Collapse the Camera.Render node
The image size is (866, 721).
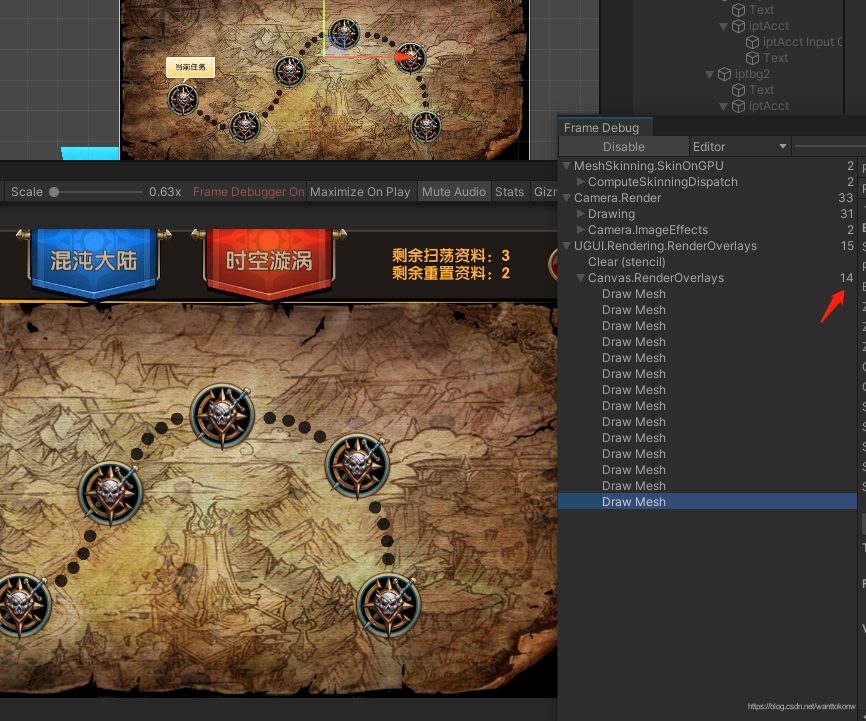tap(566, 198)
